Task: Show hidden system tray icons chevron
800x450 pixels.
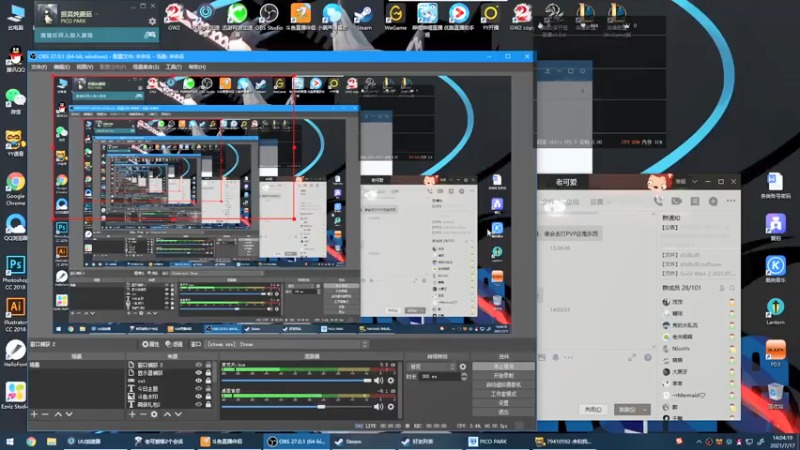Action: [x=698, y=441]
